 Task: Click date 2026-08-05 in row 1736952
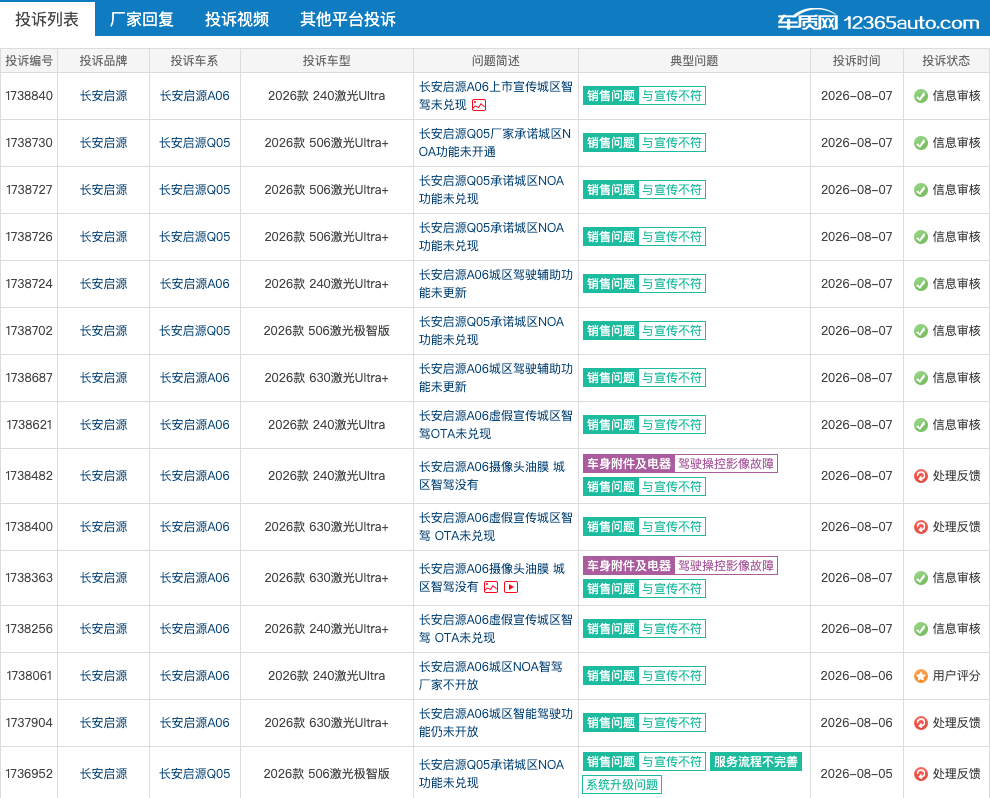(857, 773)
